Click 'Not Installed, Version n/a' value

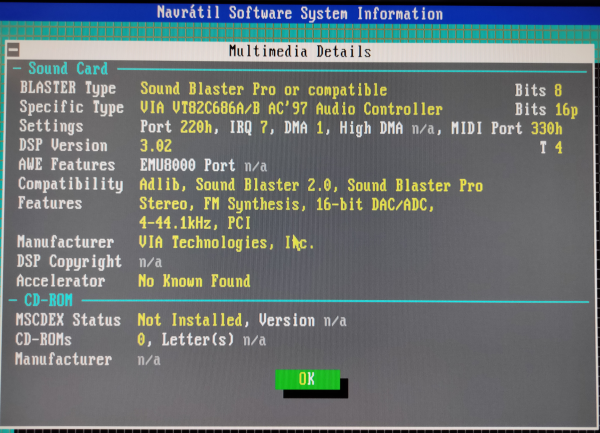242,320
